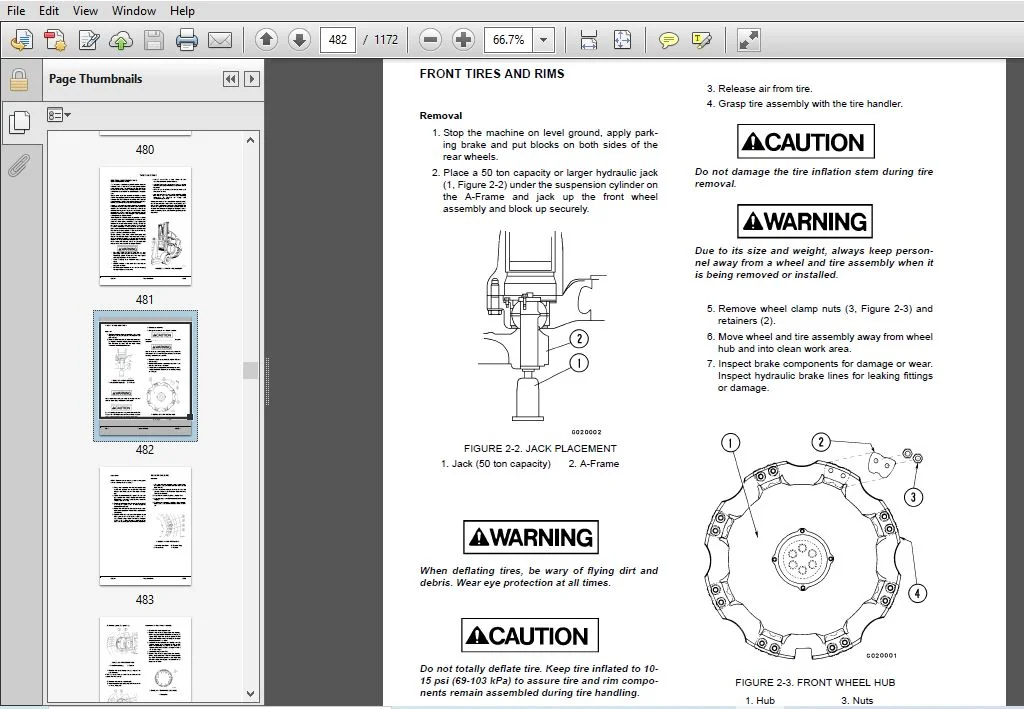Click the caption 'FIGURE 2-3. FRONT WHEEL HUB'
Image resolution: width=1024 pixels, height=709 pixels.
[815, 682]
